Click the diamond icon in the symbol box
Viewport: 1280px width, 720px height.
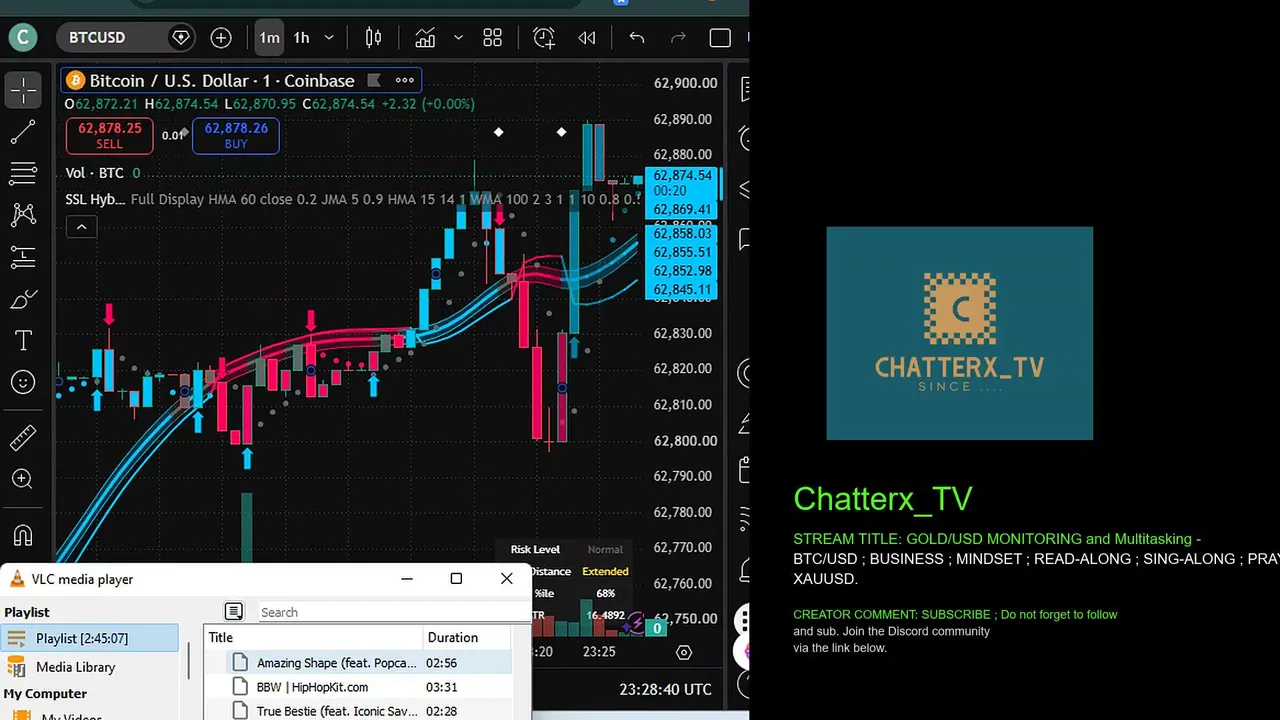point(181,38)
